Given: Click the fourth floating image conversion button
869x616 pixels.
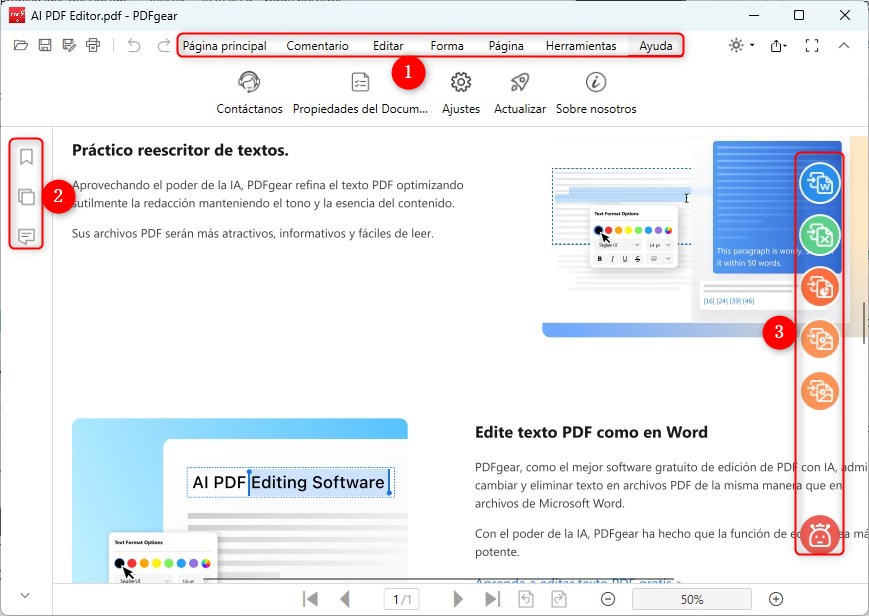Looking at the screenshot, I should (820, 339).
